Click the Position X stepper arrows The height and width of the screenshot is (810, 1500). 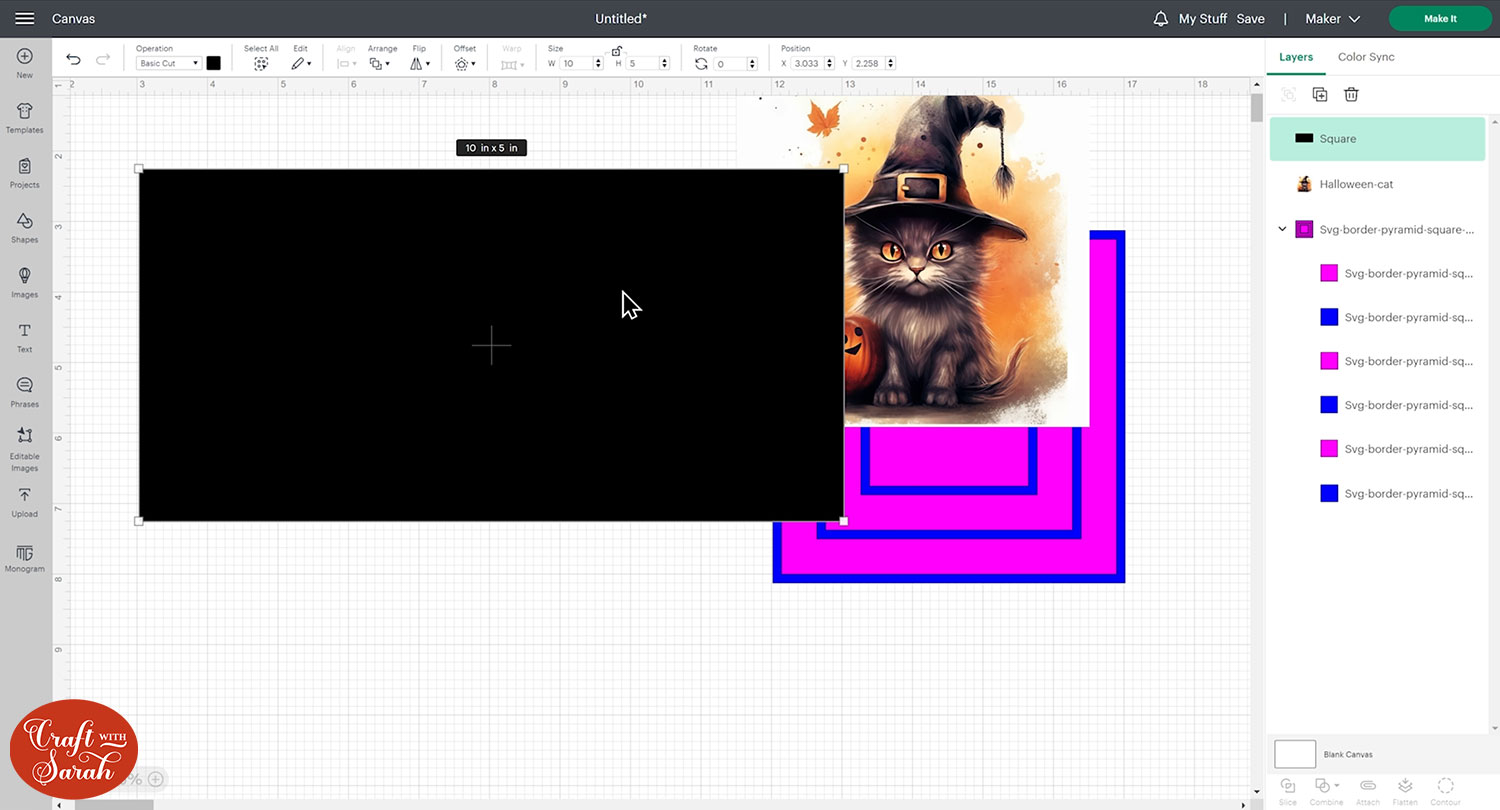pyautogui.click(x=828, y=64)
